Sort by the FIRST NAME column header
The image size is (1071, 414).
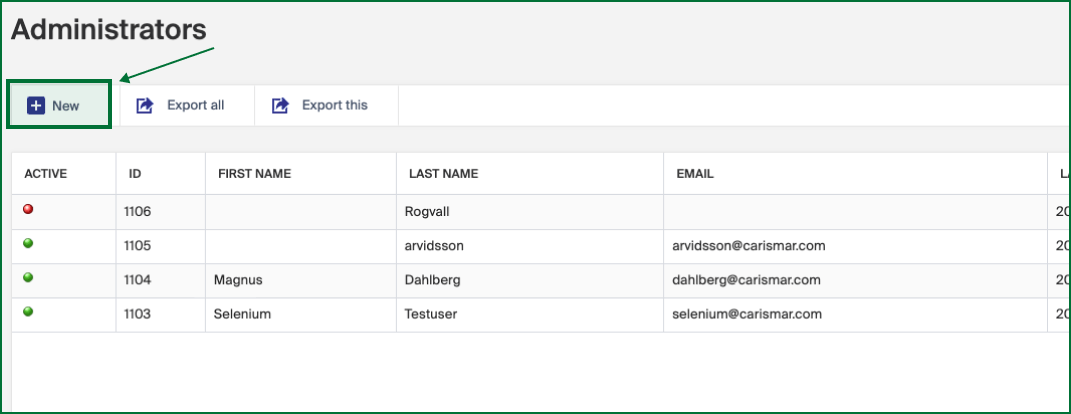click(x=254, y=174)
